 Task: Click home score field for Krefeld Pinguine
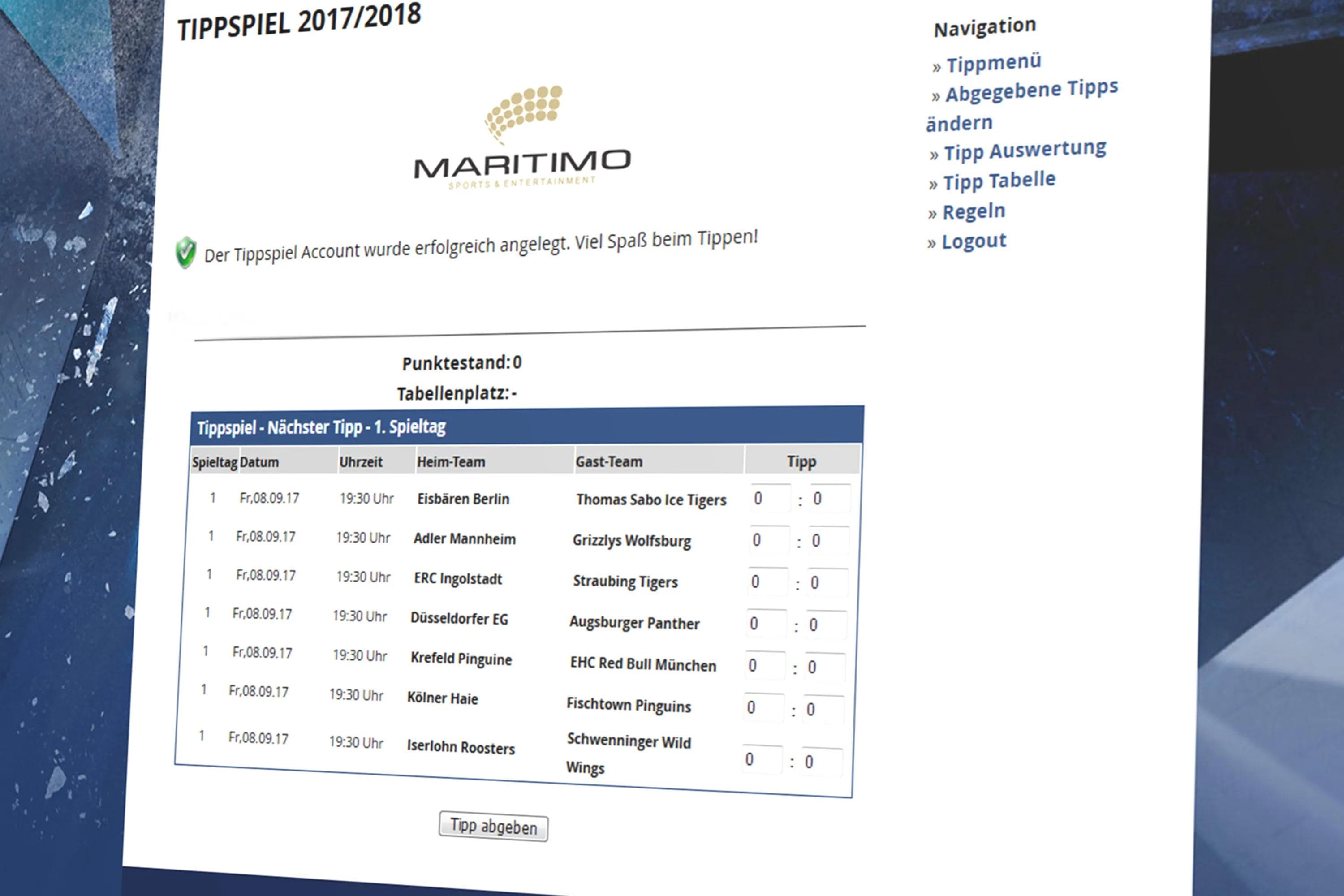click(766, 665)
